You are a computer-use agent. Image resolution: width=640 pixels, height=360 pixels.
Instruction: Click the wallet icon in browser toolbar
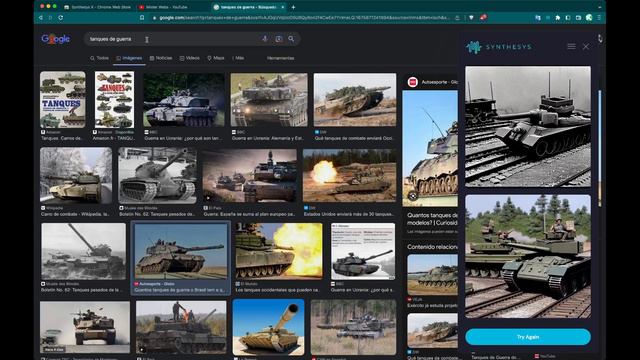coord(578,18)
